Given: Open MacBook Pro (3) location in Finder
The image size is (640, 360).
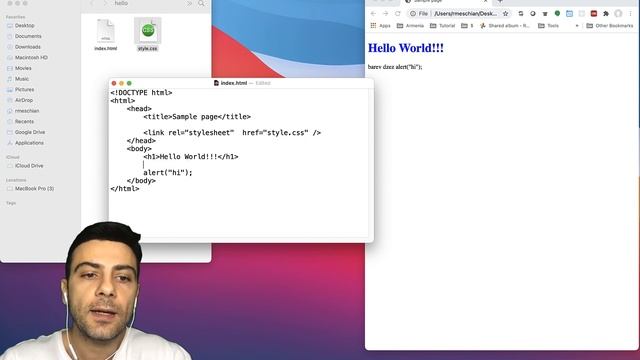Looking at the screenshot, I should point(34,189).
